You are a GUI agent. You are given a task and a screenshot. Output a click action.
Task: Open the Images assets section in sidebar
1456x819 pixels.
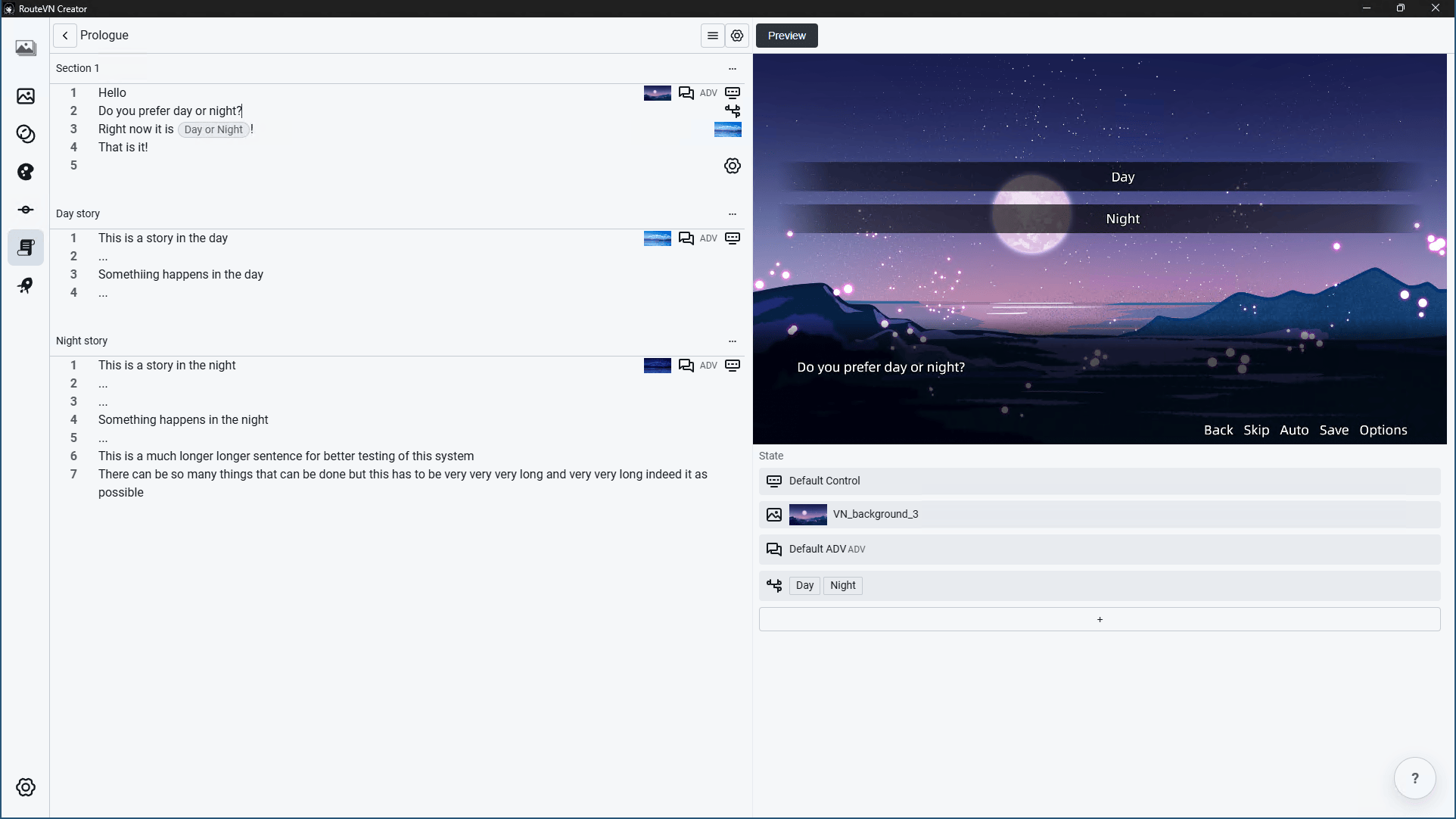[26, 96]
